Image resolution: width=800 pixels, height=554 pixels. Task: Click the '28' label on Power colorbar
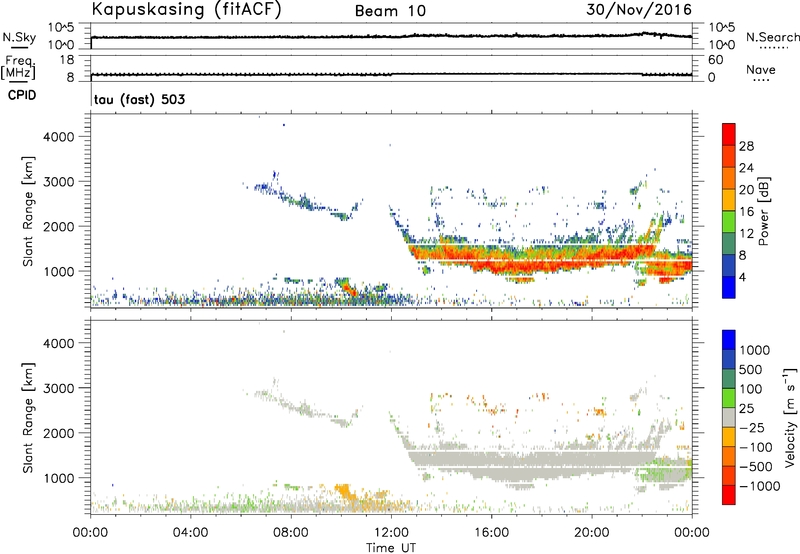746,146
